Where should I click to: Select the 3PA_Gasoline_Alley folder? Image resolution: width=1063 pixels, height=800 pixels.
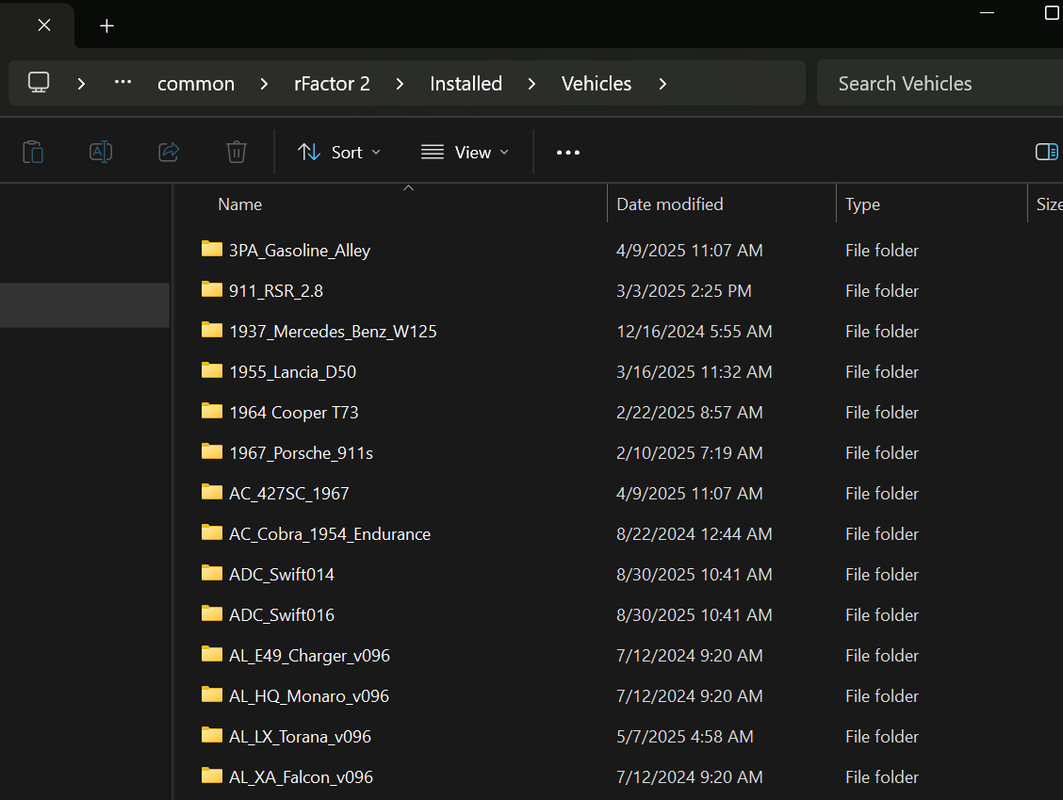pos(300,250)
